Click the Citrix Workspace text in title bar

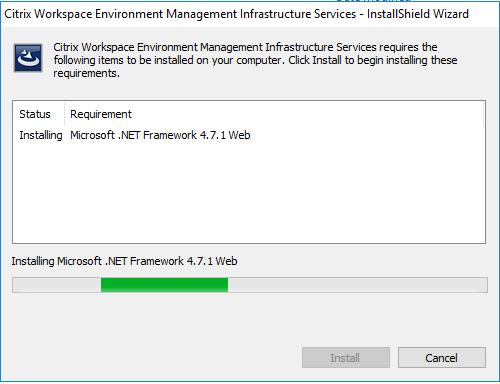click(x=48, y=14)
